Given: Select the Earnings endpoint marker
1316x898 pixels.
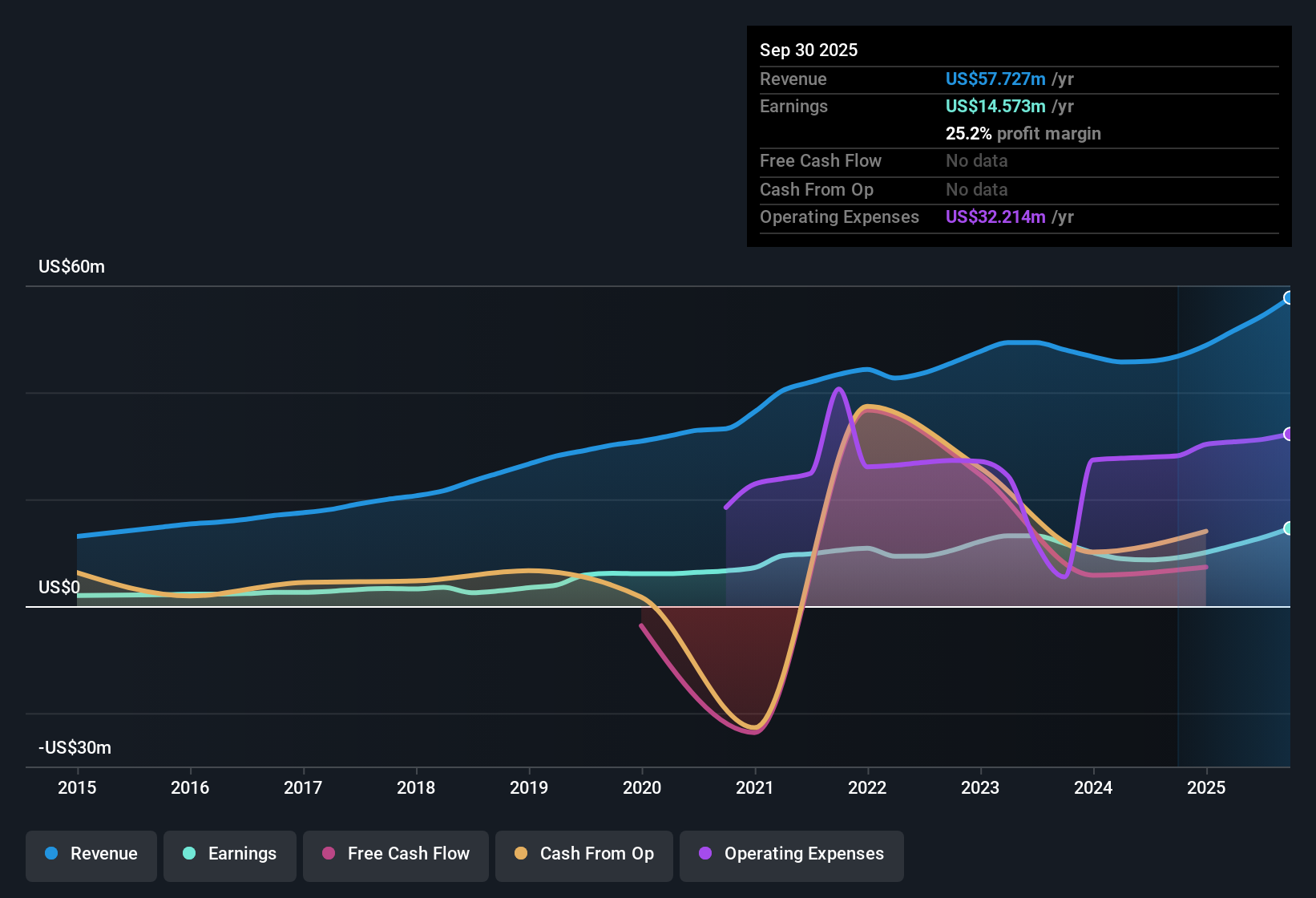Looking at the screenshot, I should pos(1289,529).
